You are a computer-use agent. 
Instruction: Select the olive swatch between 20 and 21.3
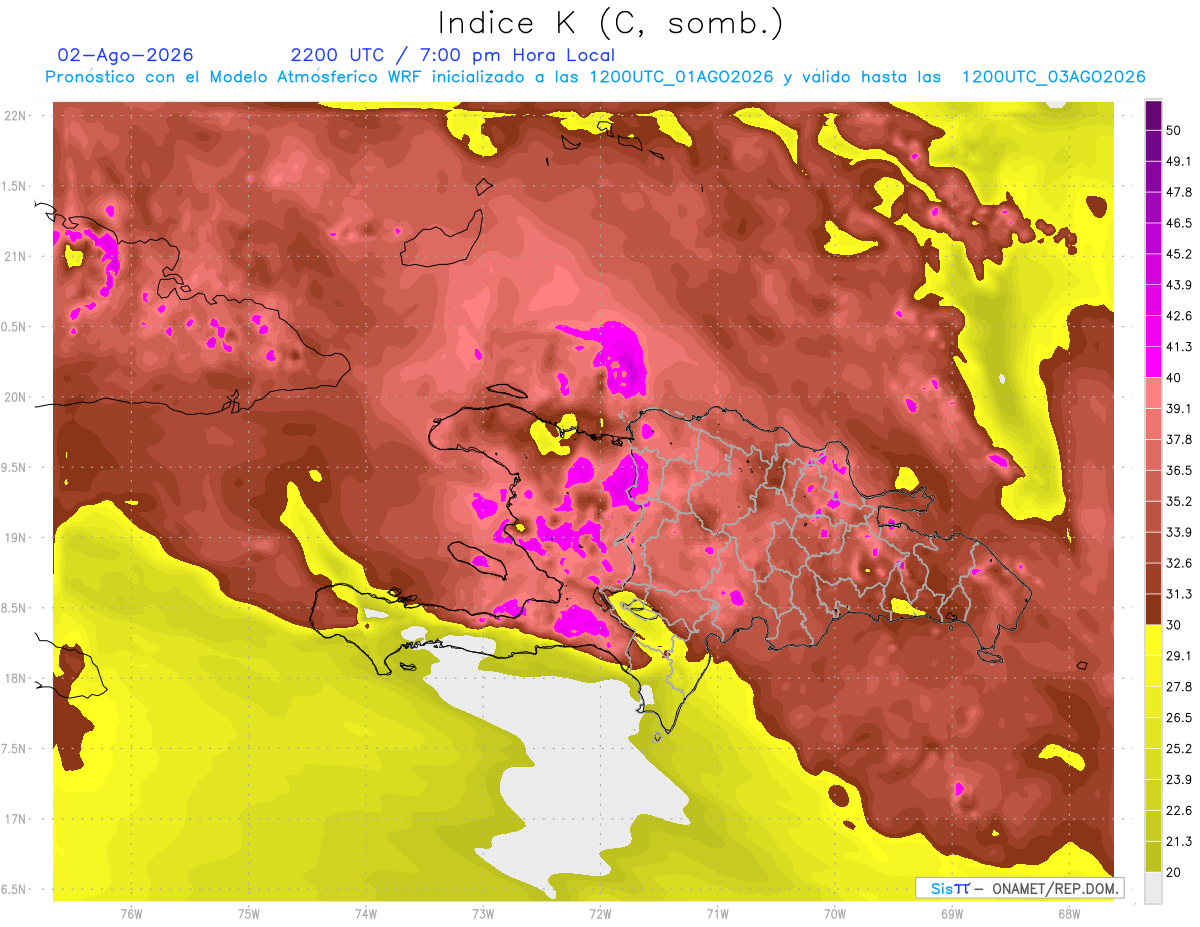point(1153,855)
